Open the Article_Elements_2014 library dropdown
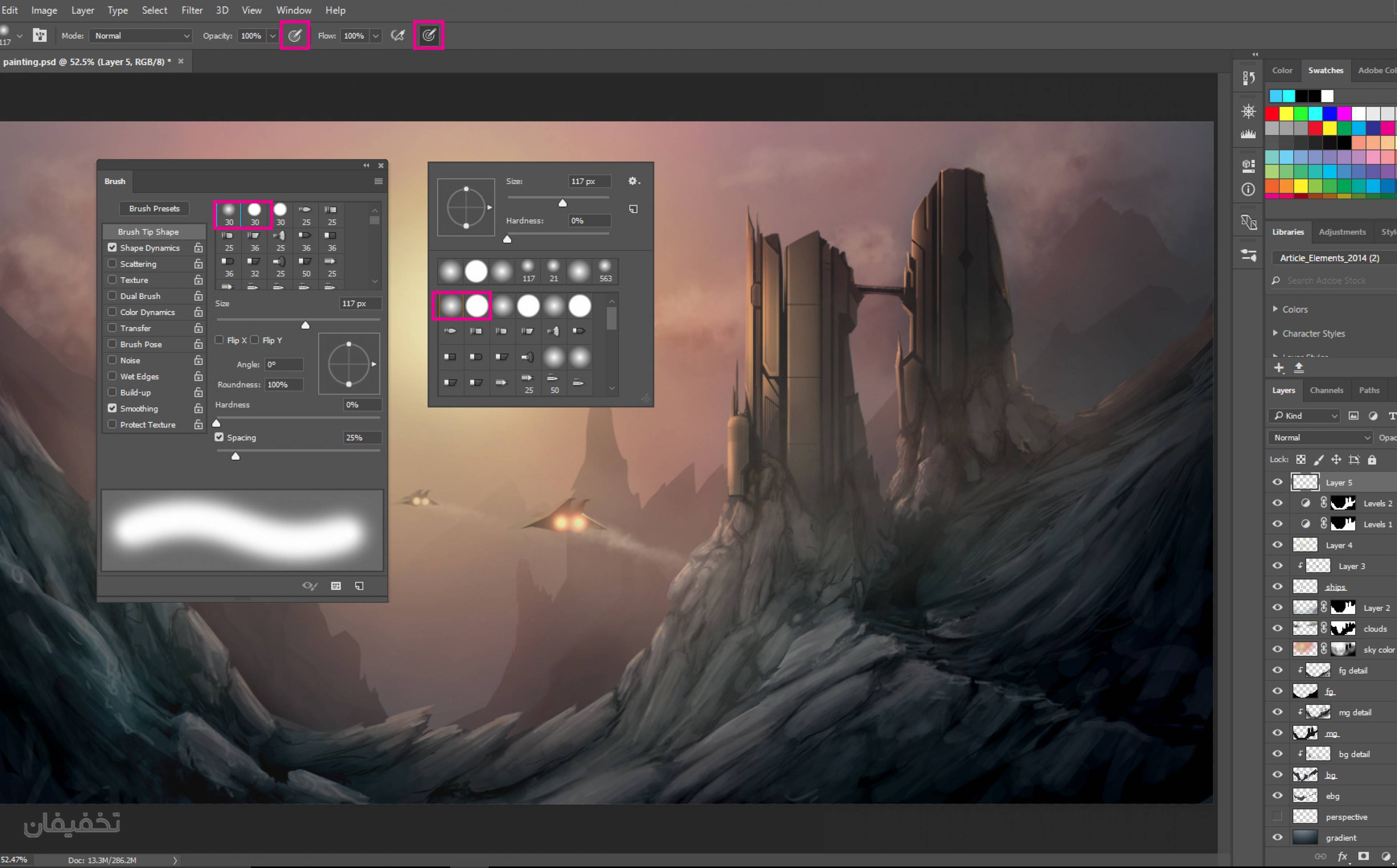1397x868 pixels. [1334, 258]
